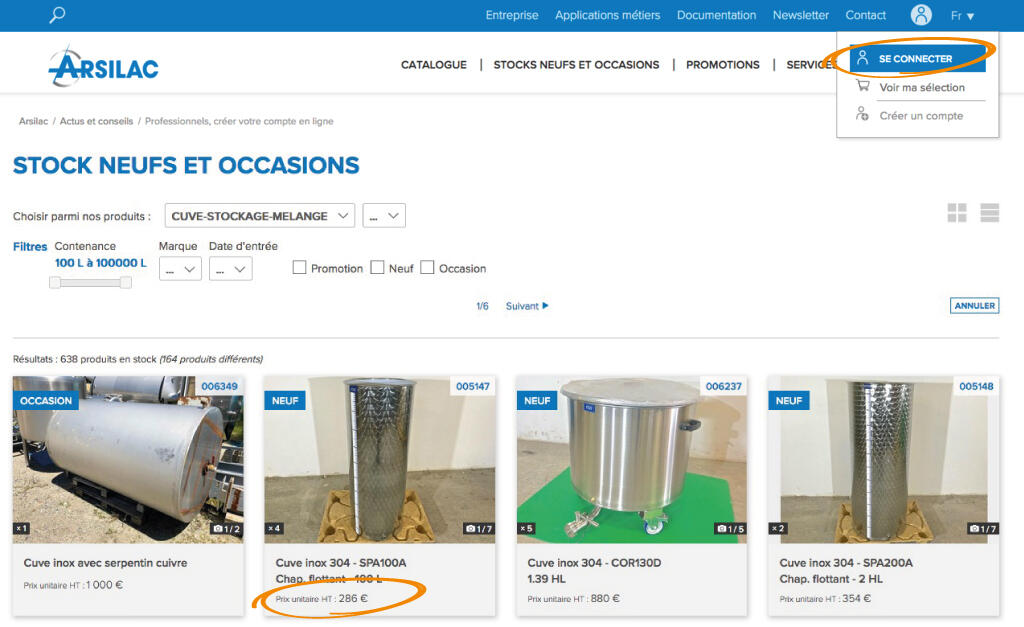Click quantity badge ×1 on serpentin cuivre card
The image size is (1024, 627).
(22, 528)
